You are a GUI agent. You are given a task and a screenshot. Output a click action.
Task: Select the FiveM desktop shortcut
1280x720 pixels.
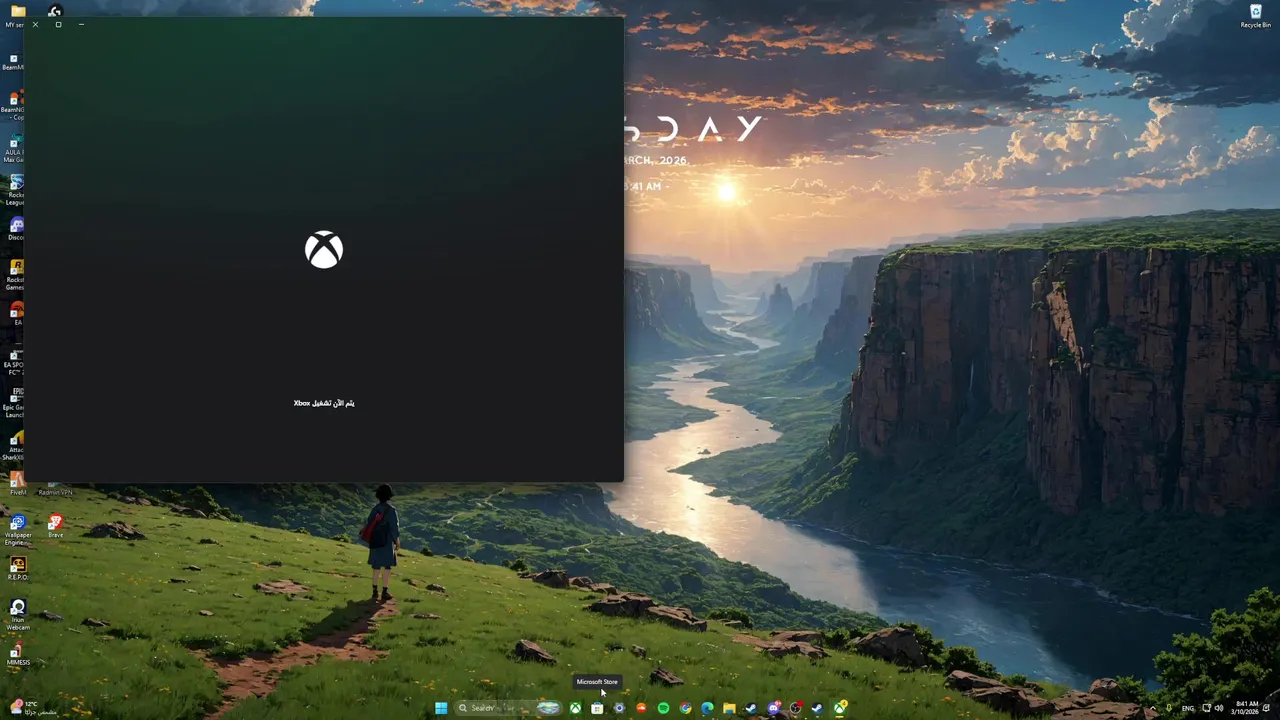(17, 484)
